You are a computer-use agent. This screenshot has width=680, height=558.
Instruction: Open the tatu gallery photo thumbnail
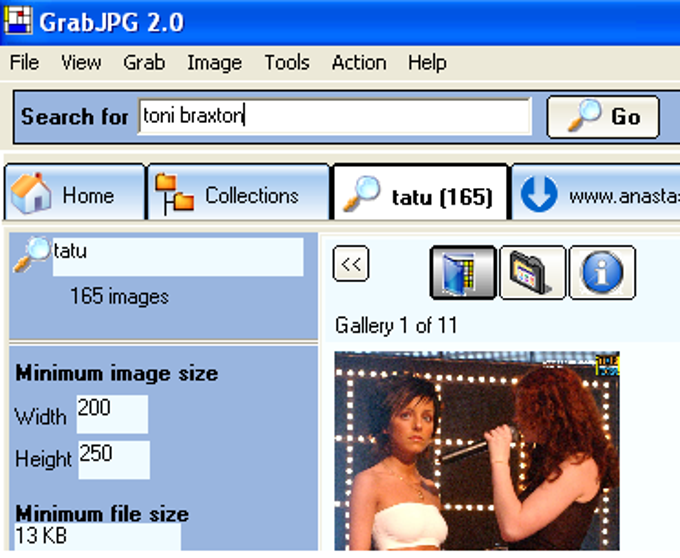477,451
